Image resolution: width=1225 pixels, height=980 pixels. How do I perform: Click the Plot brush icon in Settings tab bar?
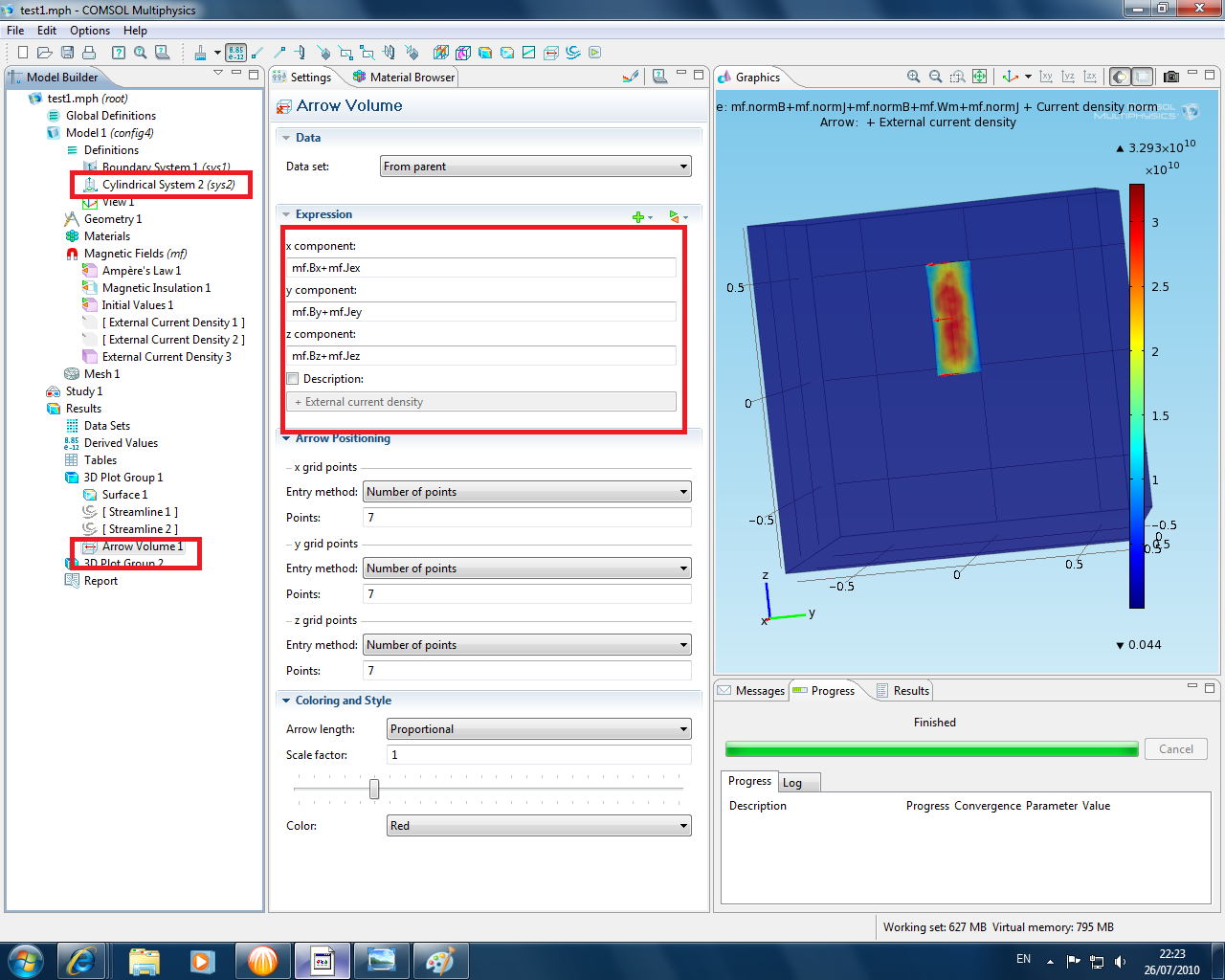pyautogui.click(x=630, y=77)
